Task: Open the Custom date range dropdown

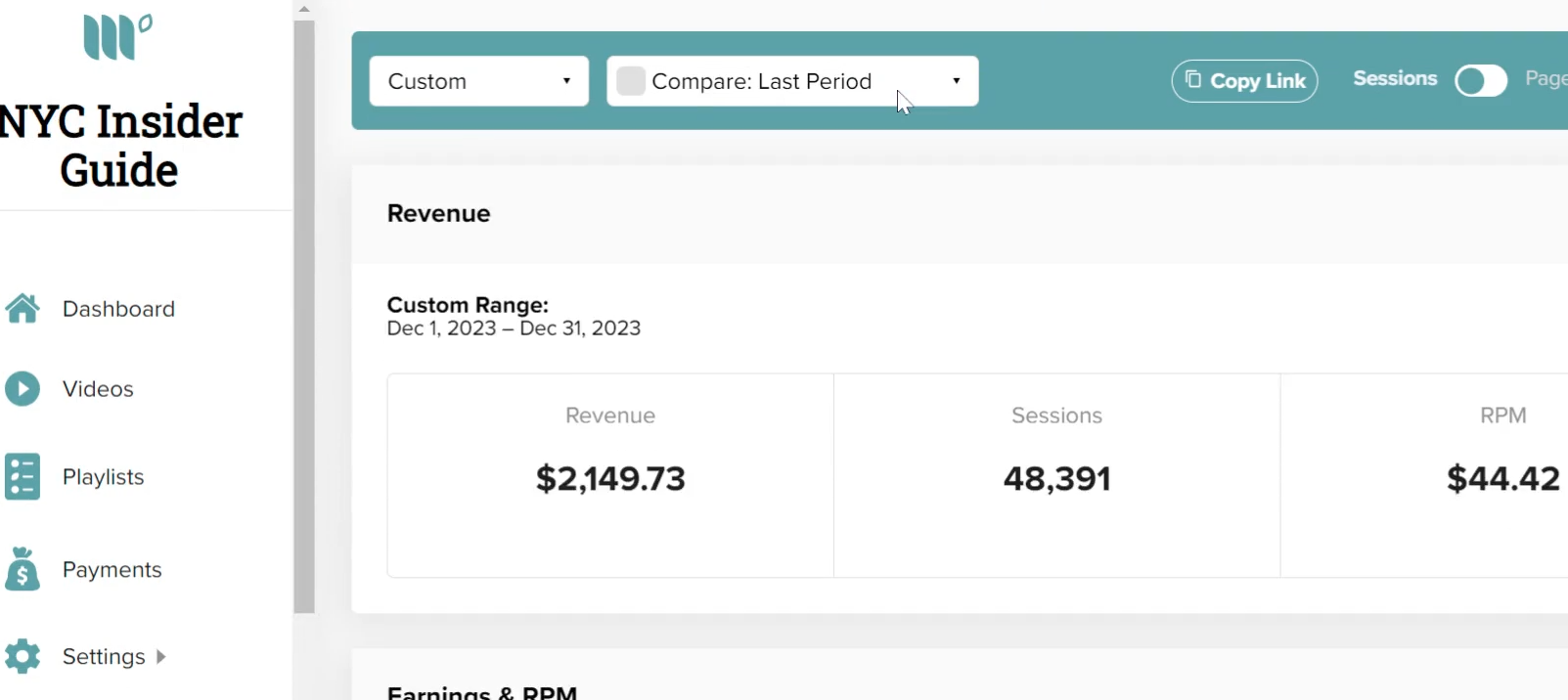Action: tap(479, 81)
